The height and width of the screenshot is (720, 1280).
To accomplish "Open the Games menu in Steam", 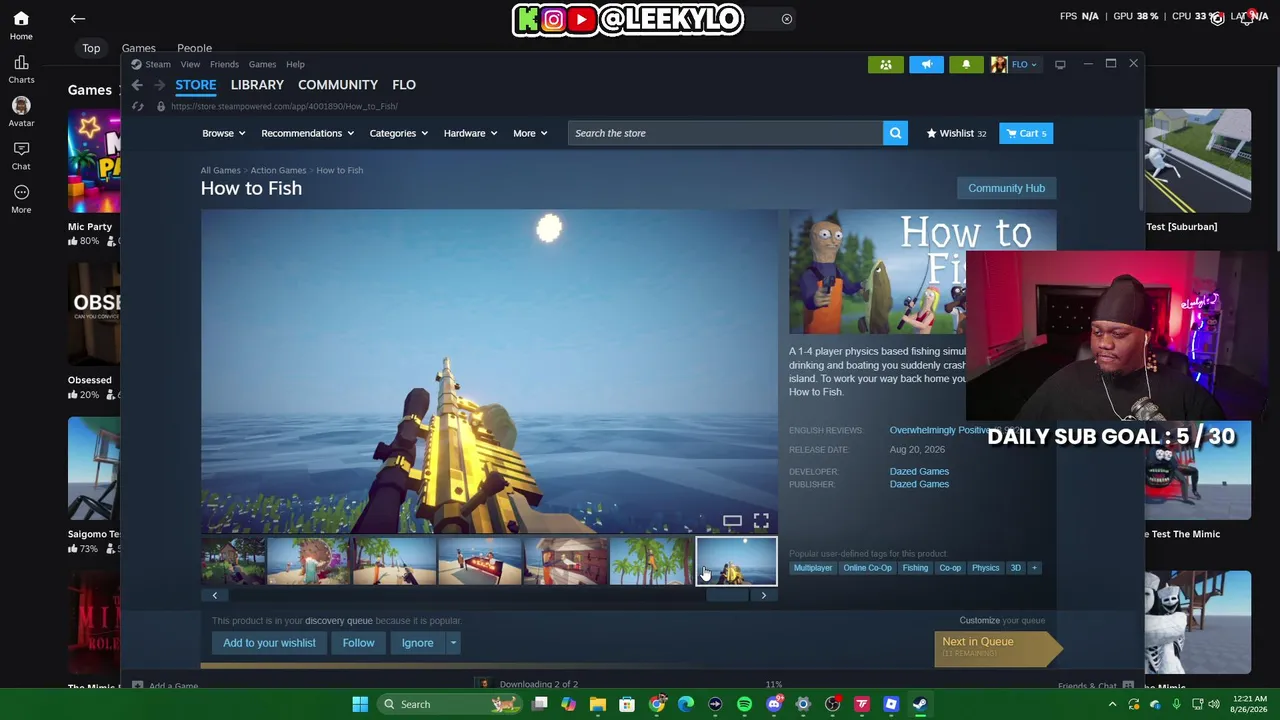I will [x=262, y=65].
